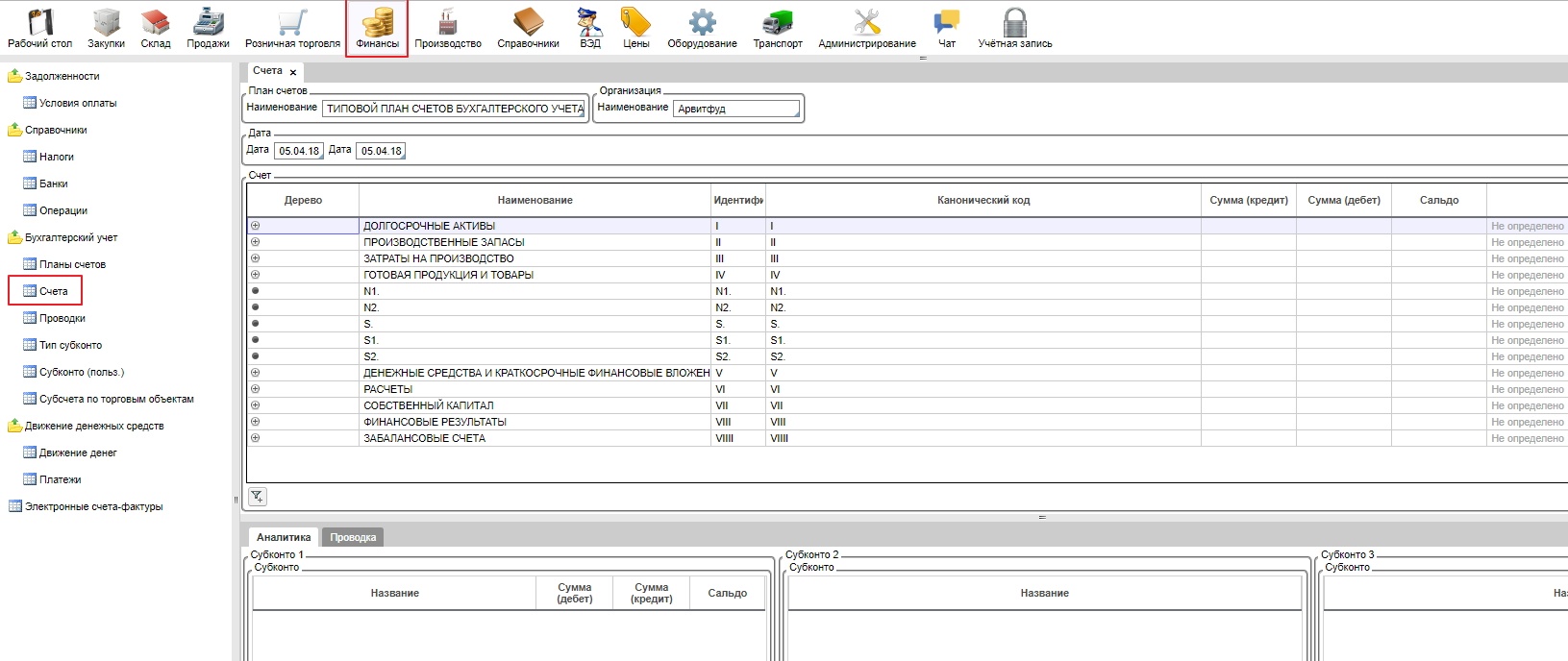Click the filter icon below the accounts table
The width and height of the screenshot is (1568, 661).
258,496
